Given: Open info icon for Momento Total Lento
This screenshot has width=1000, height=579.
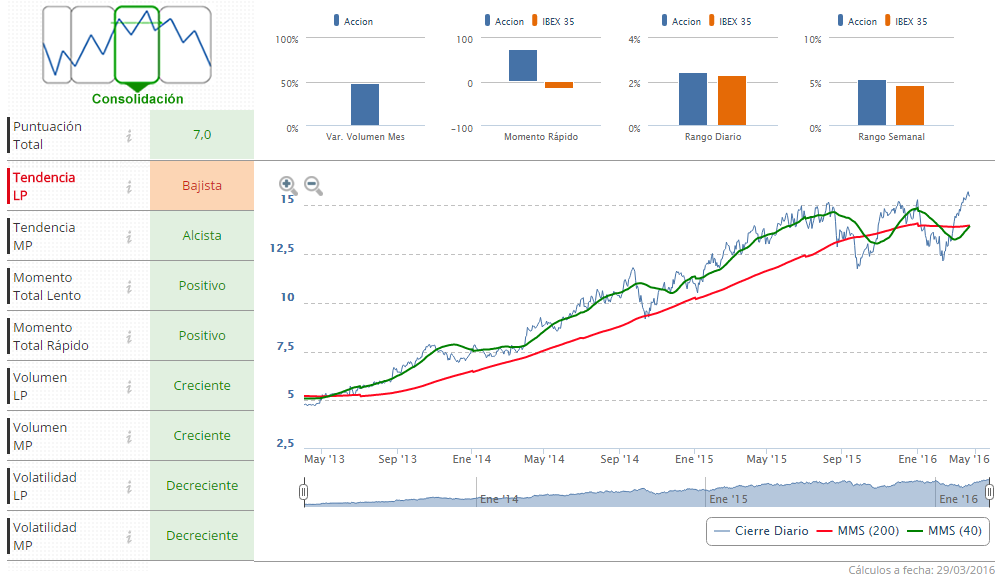Looking at the screenshot, I should tap(129, 286).
